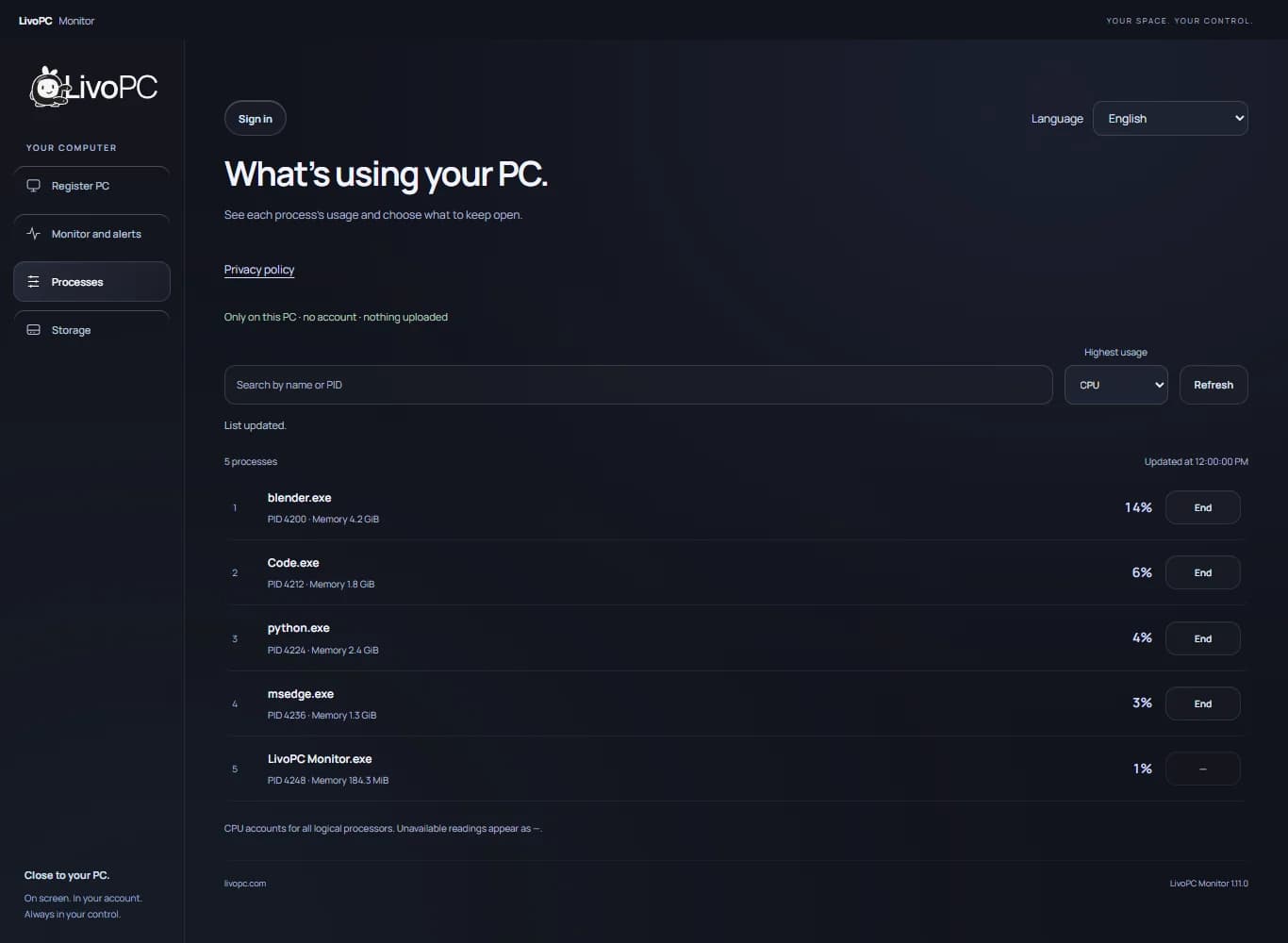Select the Code.exe process name
The image size is (1288, 943).
coord(293,563)
